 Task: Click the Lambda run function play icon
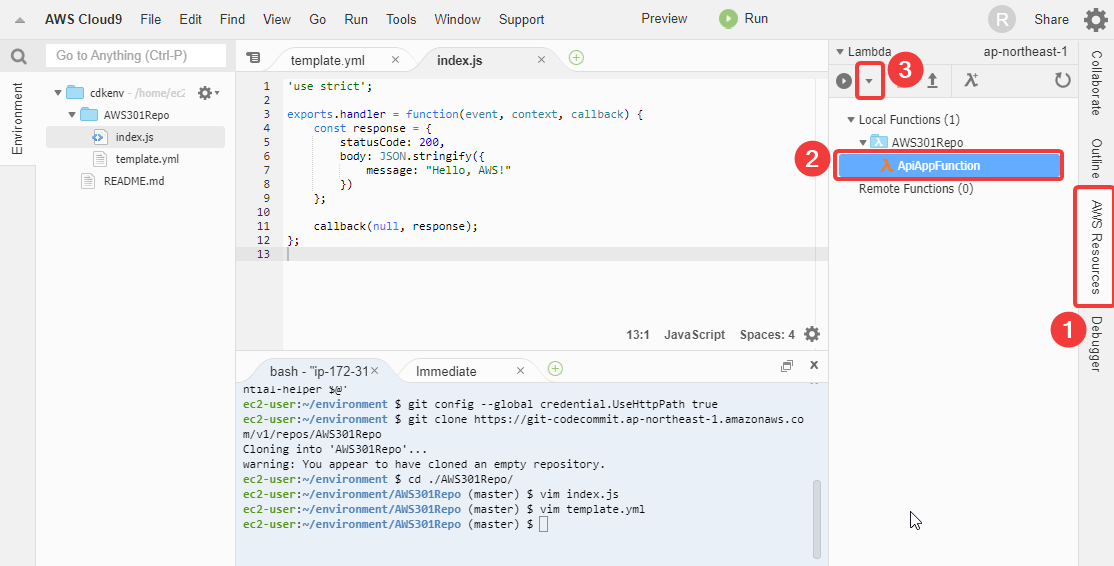843,81
